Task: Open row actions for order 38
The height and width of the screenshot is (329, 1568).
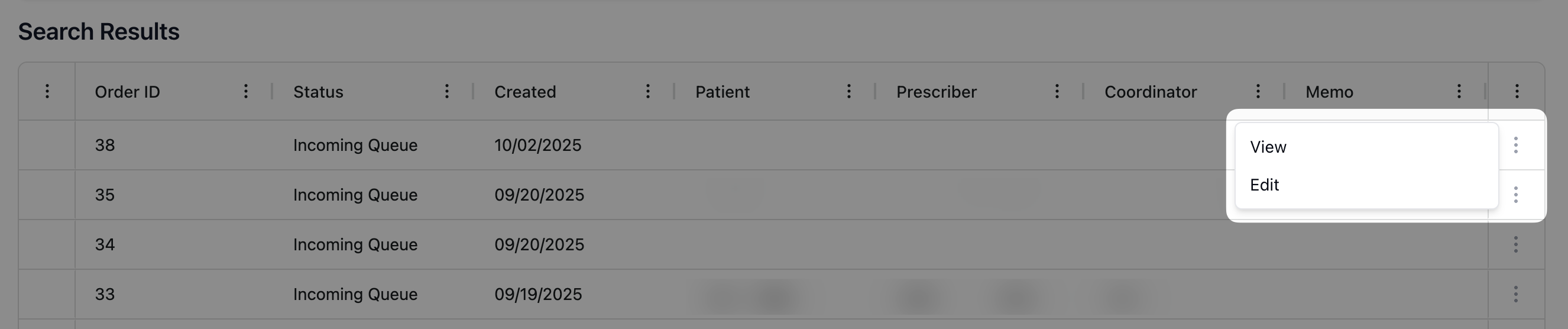Action: [x=1515, y=145]
